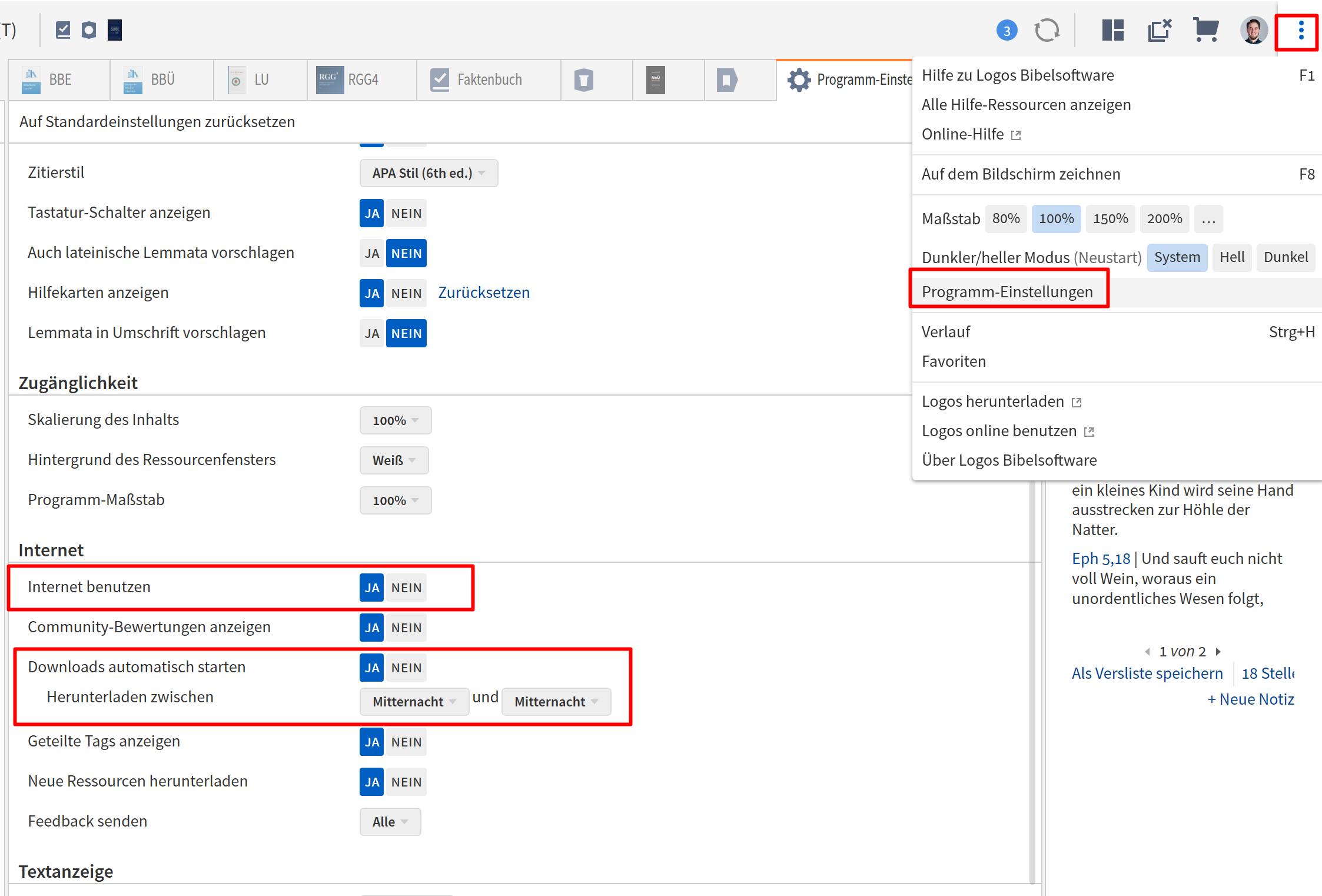The width and height of the screenshot is (1322, 896).
Task: Set Hilfekarten anzeigen to NEIN
Action: [x=406, y=293]
